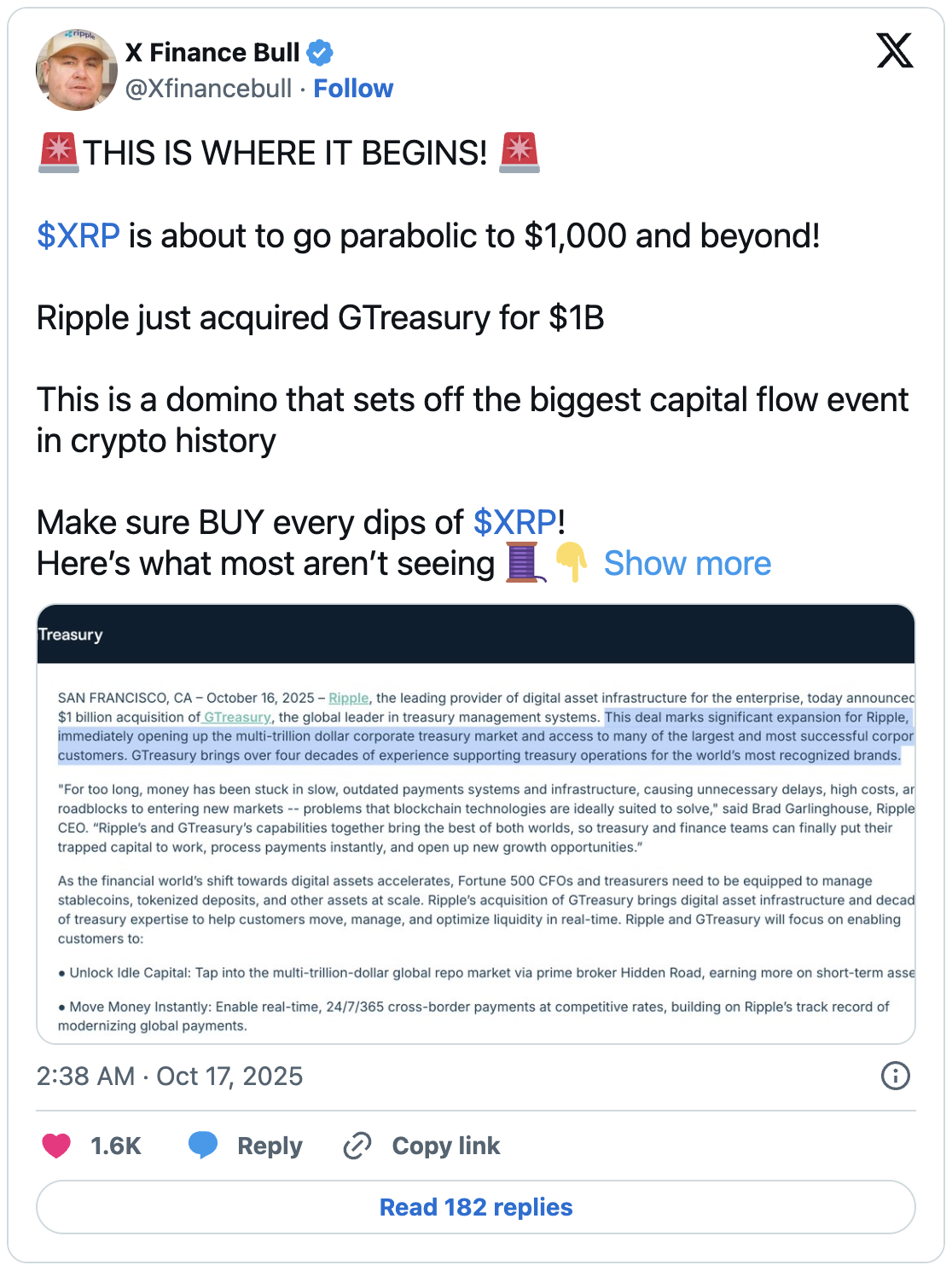Click the $XRP cashtag after BUY every dips
Image resolution: width=952 pixels, height=1271 pixels.
514,523
